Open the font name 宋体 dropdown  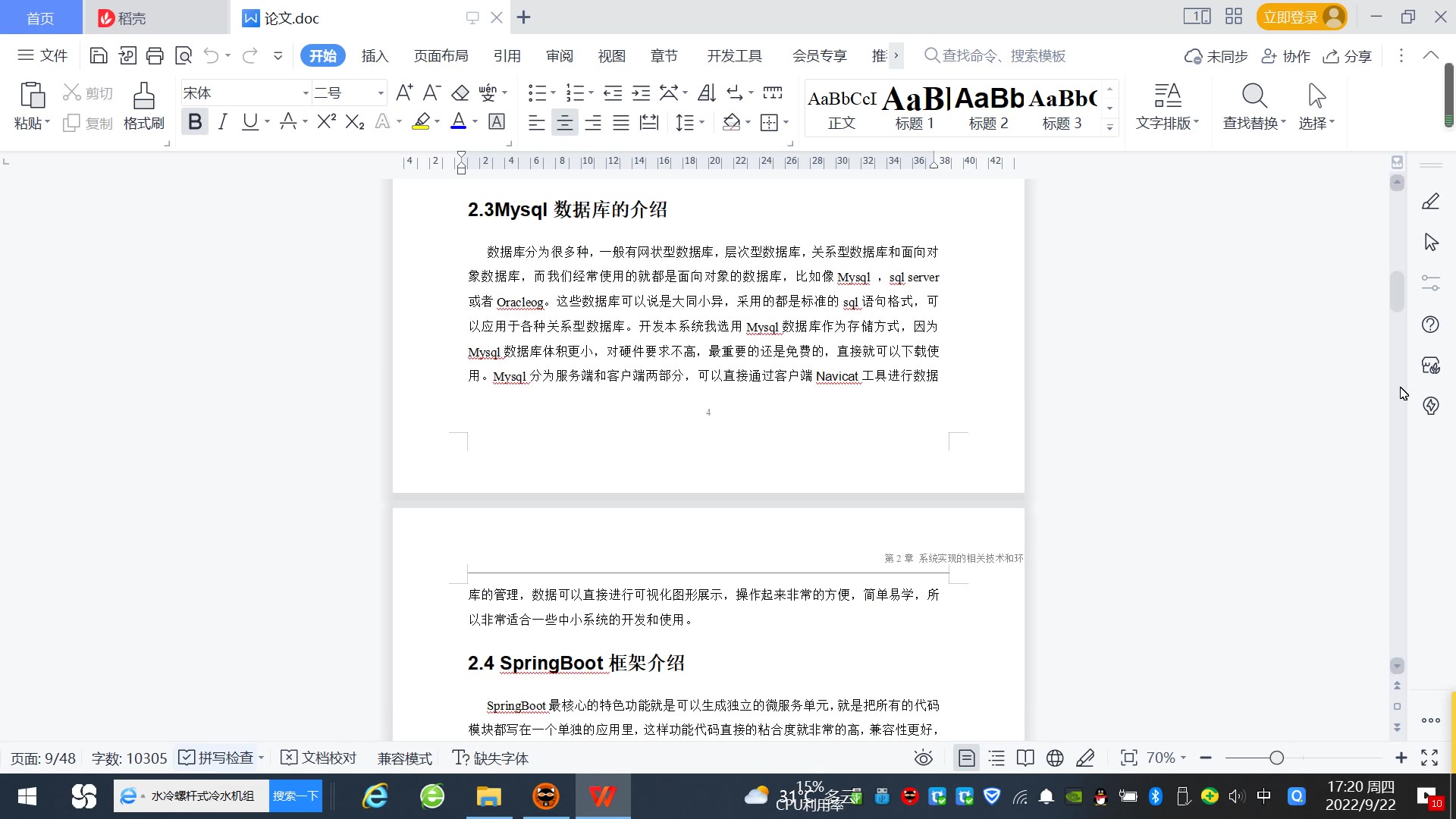coord(306,93)
